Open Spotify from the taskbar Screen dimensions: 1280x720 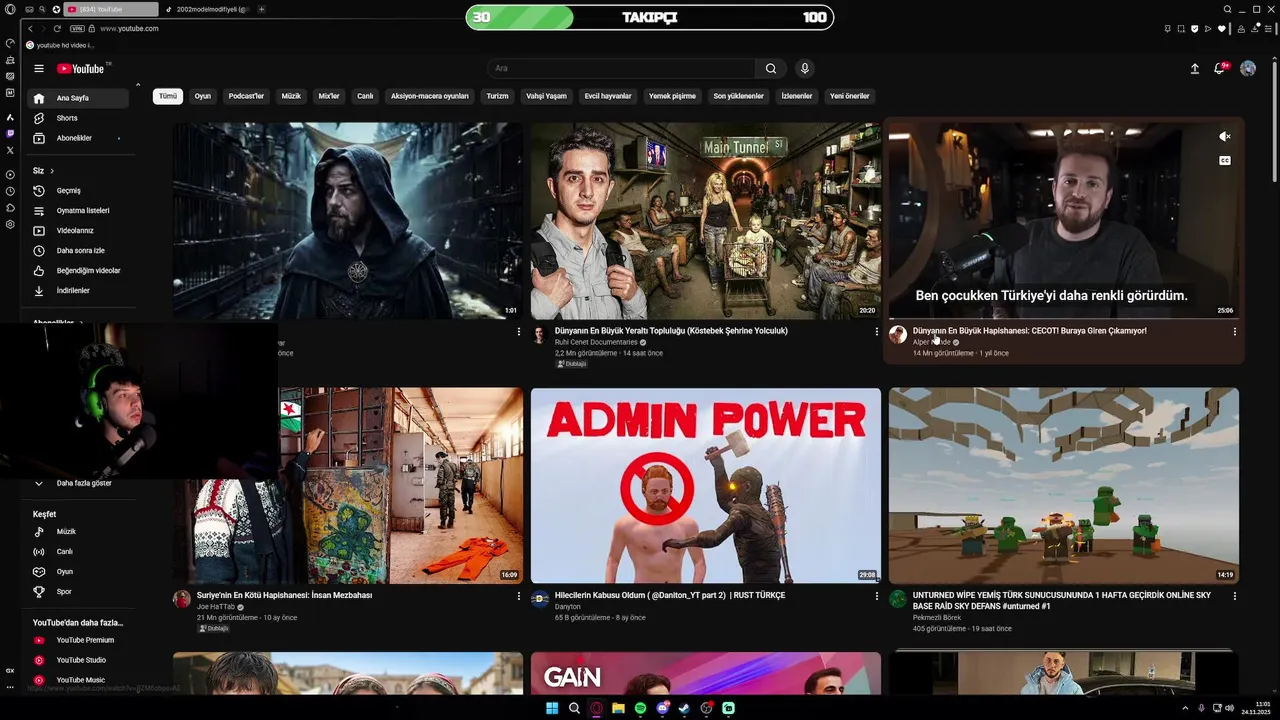click(640, 708)
